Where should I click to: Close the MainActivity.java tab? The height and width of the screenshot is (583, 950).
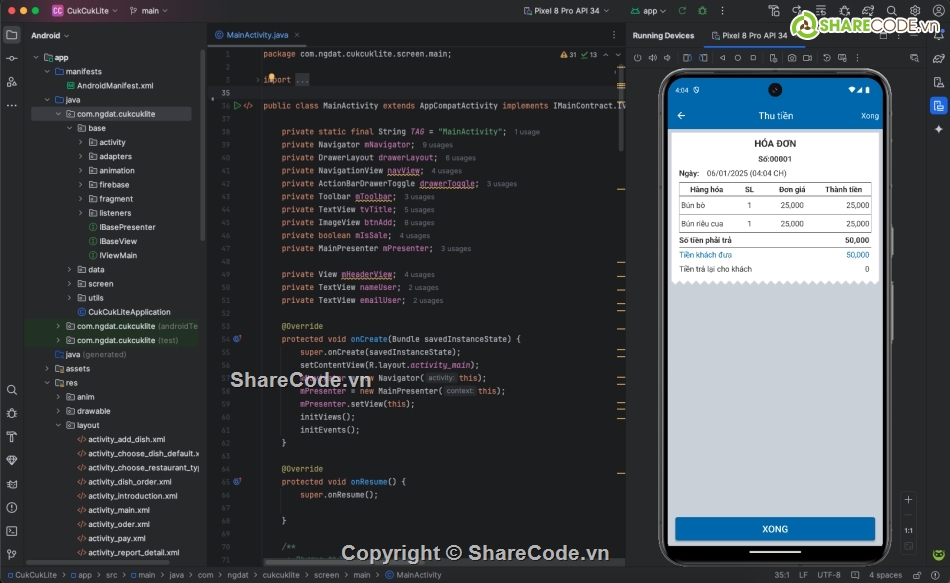pyautogui.click(x=297, y=35)
